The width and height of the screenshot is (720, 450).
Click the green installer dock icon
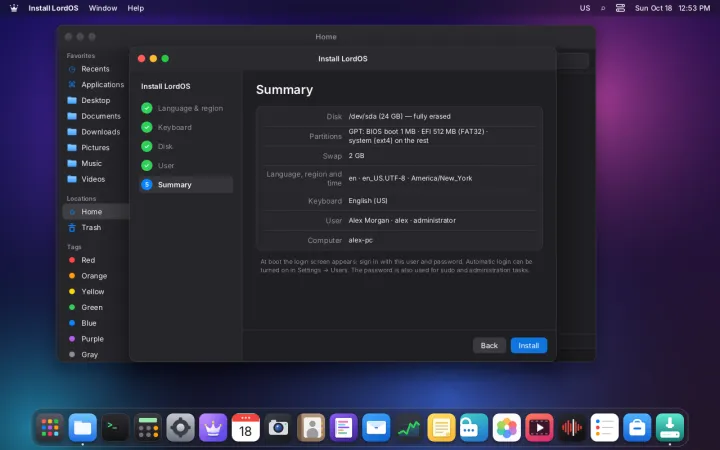point(669,428)
